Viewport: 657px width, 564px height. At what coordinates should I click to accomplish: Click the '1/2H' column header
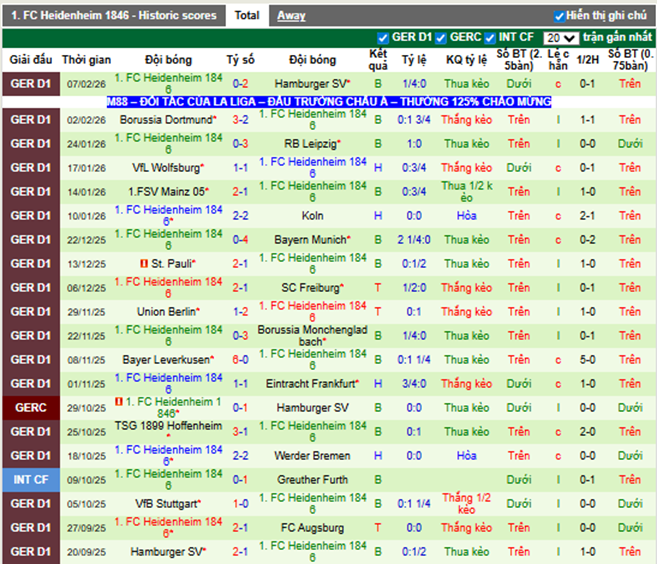(587, 60)
